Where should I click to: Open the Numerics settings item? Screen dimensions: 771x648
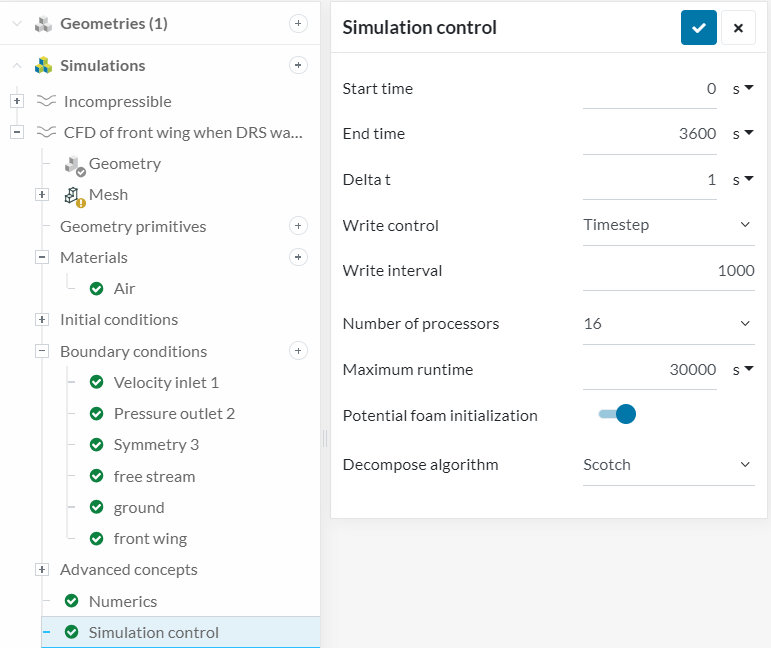pyautogui.click(x=122, y=601)
